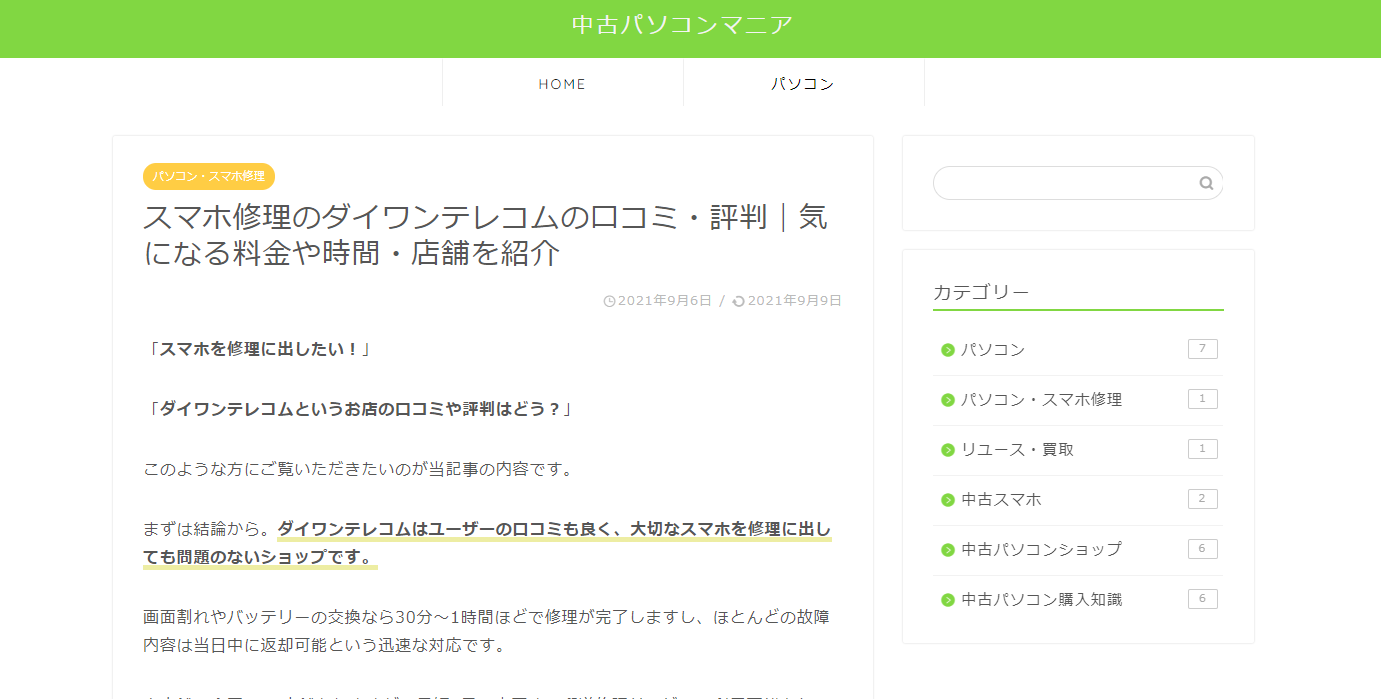
Task: Open the パソコン category in sidebar
Action: click(993, 350)
